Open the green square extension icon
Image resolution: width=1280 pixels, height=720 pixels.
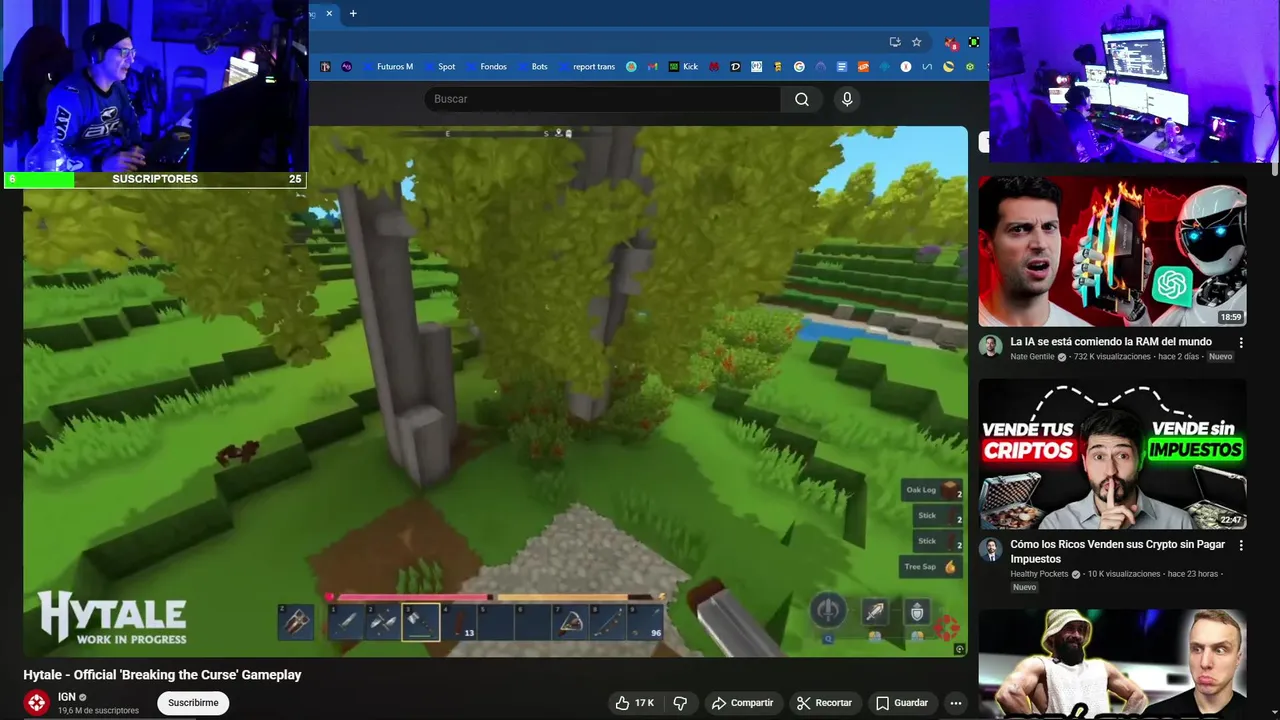pyautogui.click(x=974, y=42)
